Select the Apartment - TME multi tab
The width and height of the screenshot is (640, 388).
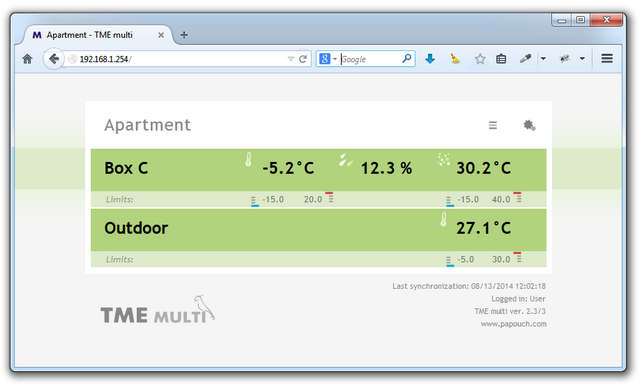coord(94,35)
